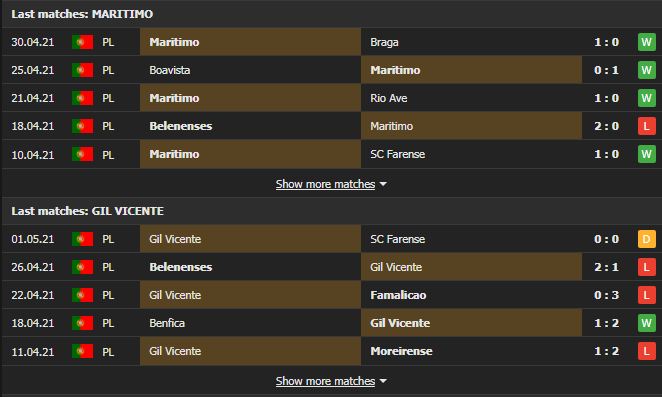
Task: Click the Portugal flag on the 01.05.21 row
Action: point(82,239)
